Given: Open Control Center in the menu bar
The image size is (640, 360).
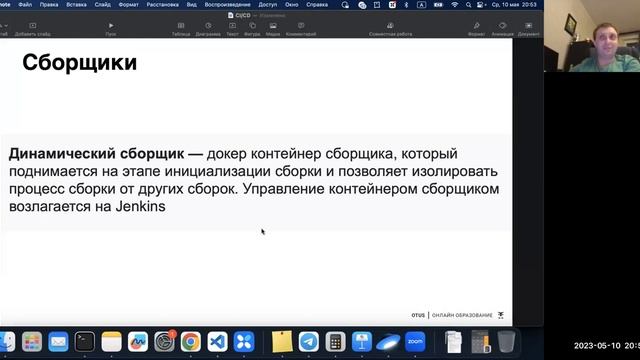Looking at the screenshot, I should [481, 5].
